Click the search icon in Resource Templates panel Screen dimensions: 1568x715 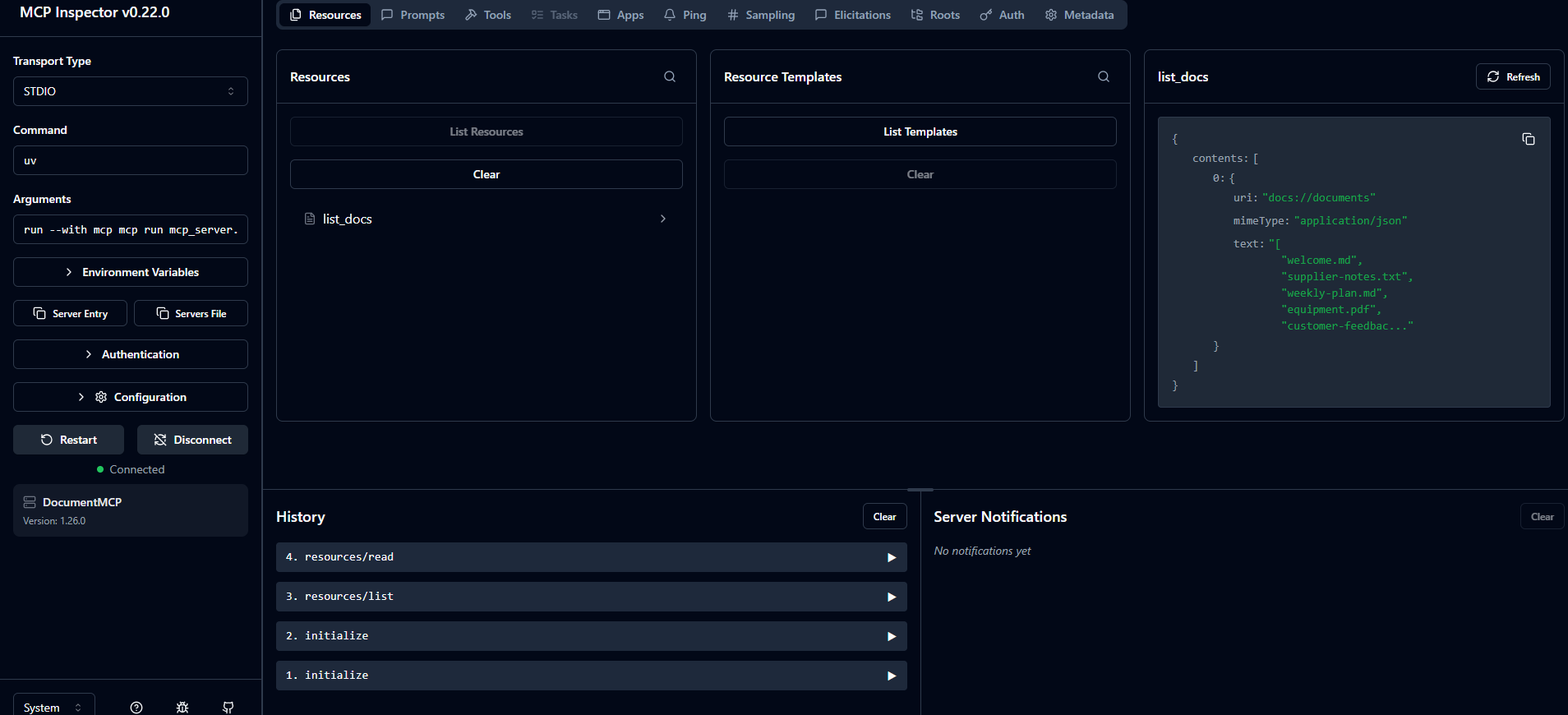(x=1104, y=76)
